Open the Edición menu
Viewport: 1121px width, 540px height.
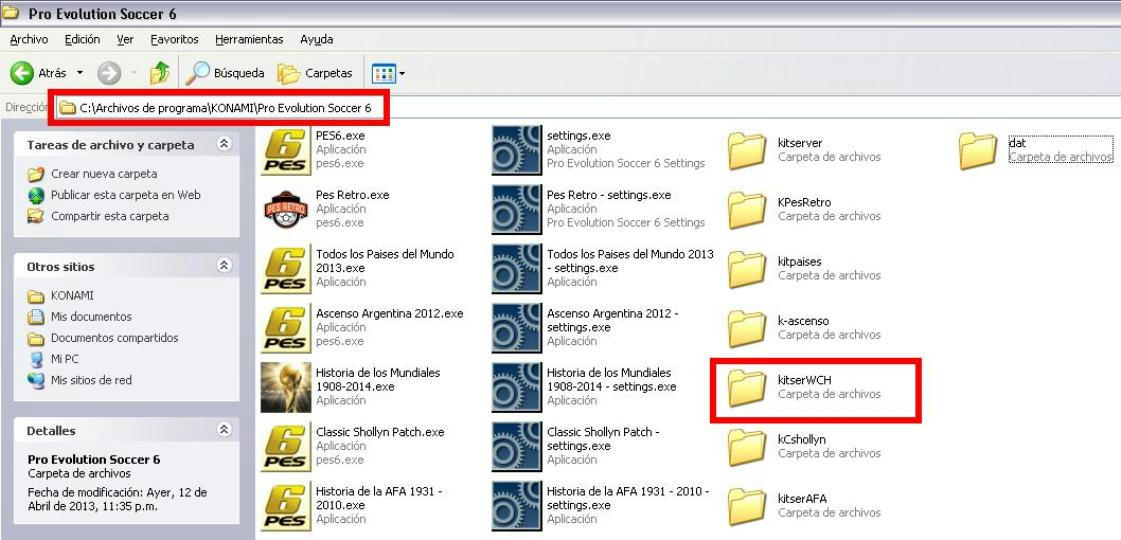82,39
